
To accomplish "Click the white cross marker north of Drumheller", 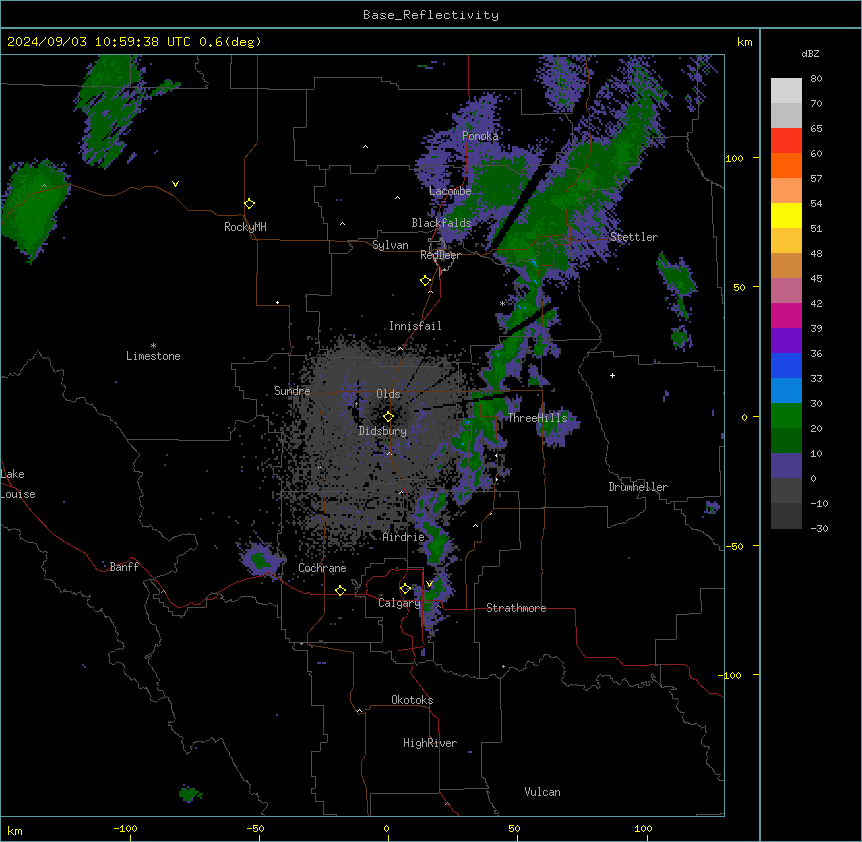I will [x=612, y=375].
